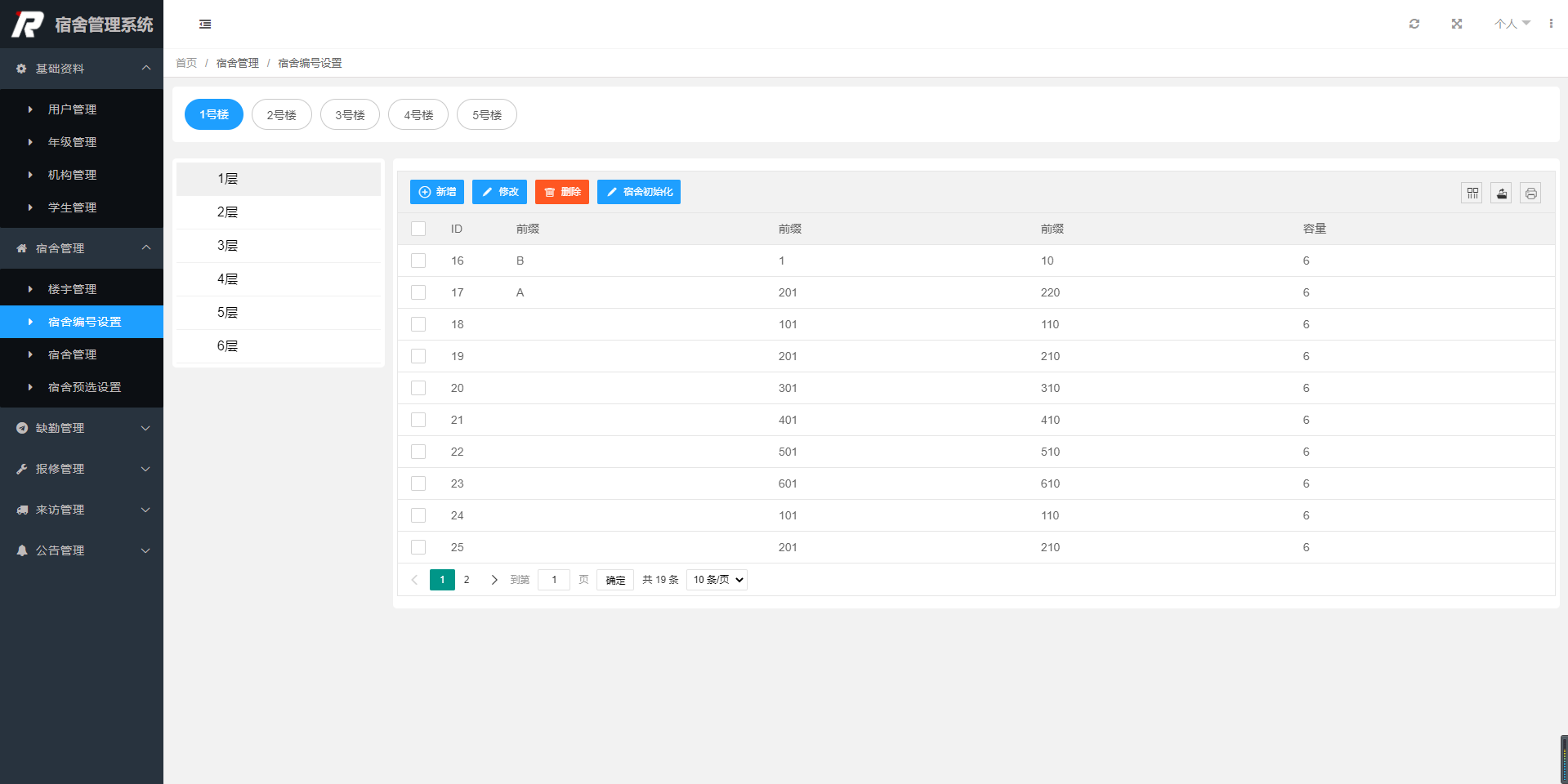Select the 1号楼 tab
The width and height of the screenshot is (1568, 784).
(x=214, y=114)
